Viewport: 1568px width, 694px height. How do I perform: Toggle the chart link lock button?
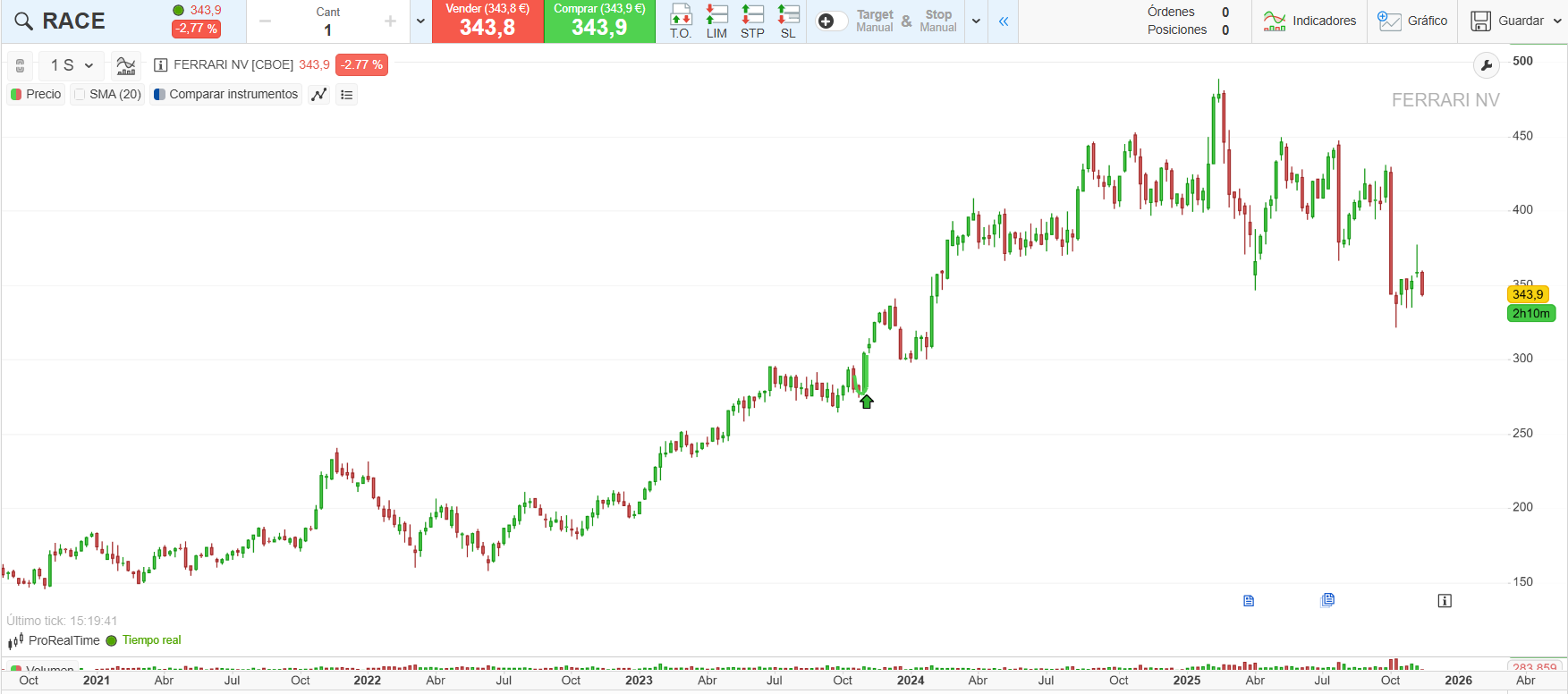pyautogui.click(x=21, y=66)
